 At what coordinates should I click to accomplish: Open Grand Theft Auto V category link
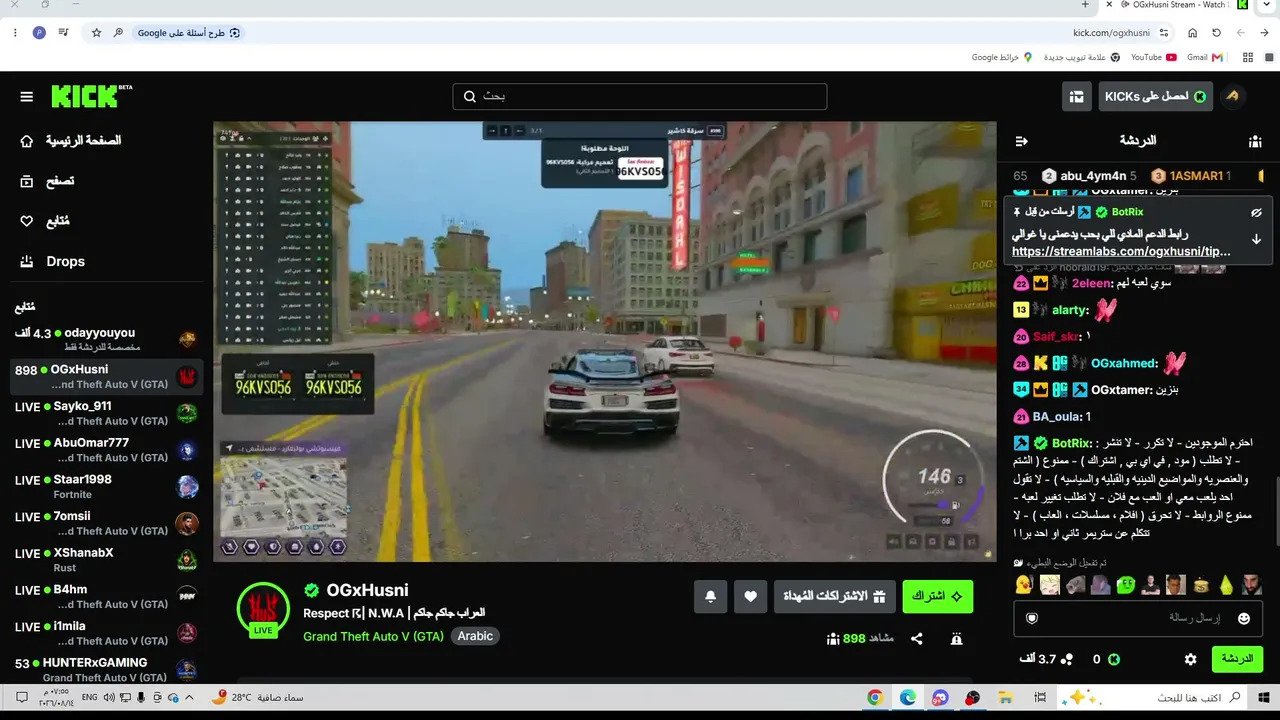373,636
